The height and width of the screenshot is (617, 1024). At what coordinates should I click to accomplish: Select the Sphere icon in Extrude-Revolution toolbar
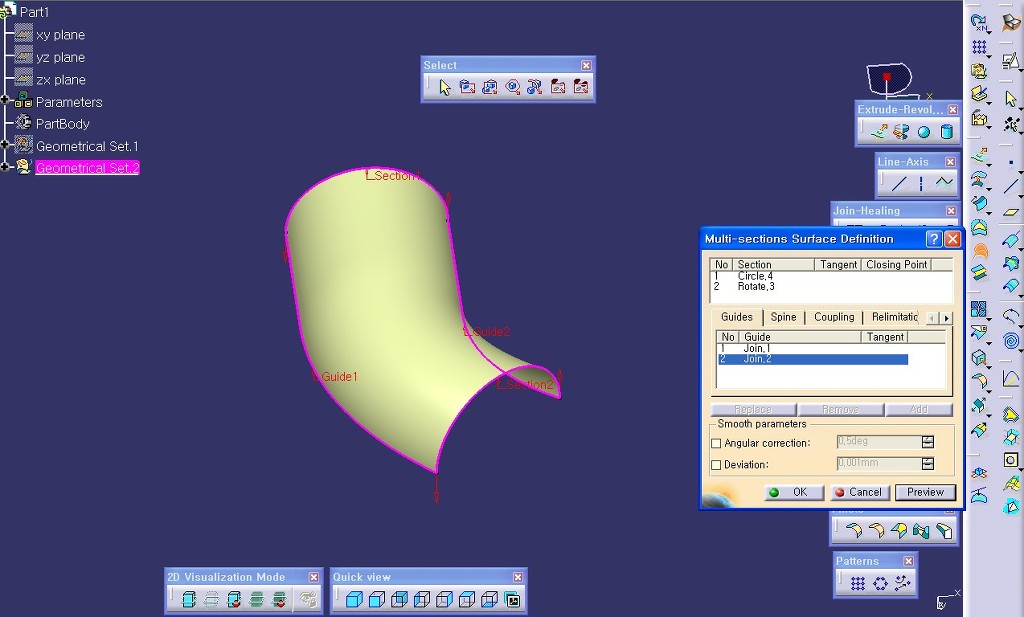pos(924,131)
